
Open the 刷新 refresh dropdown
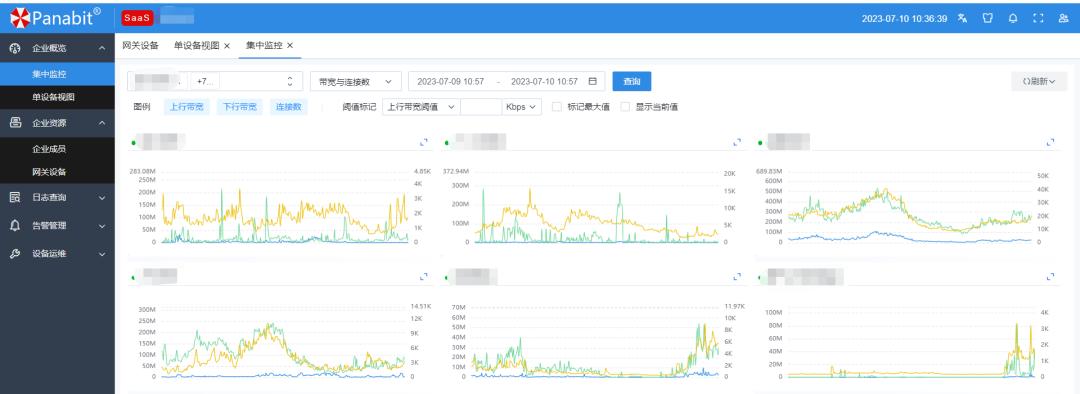1039,81
